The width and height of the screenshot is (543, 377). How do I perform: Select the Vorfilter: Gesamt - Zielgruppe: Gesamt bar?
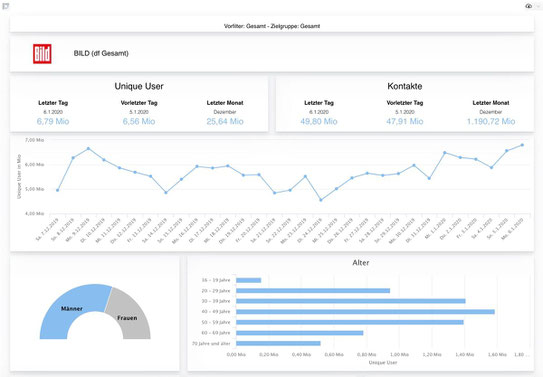272,26
